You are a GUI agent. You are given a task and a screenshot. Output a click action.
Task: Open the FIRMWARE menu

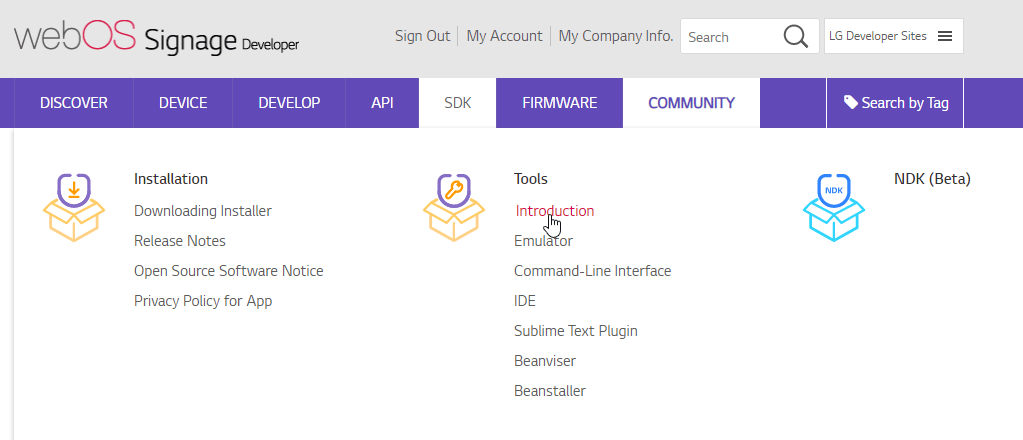click(560, 102)
